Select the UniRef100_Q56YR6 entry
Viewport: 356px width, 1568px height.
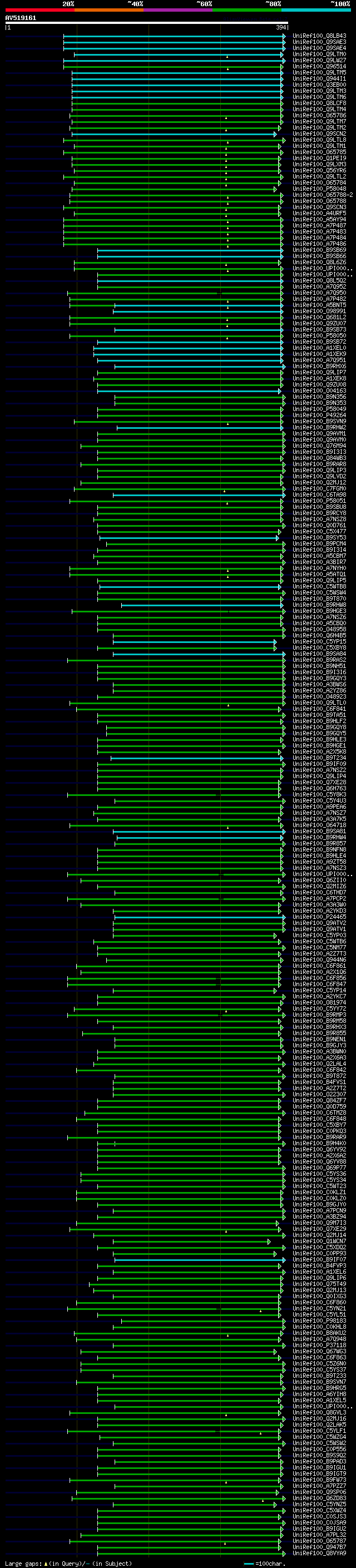click(x=319, y=170)
